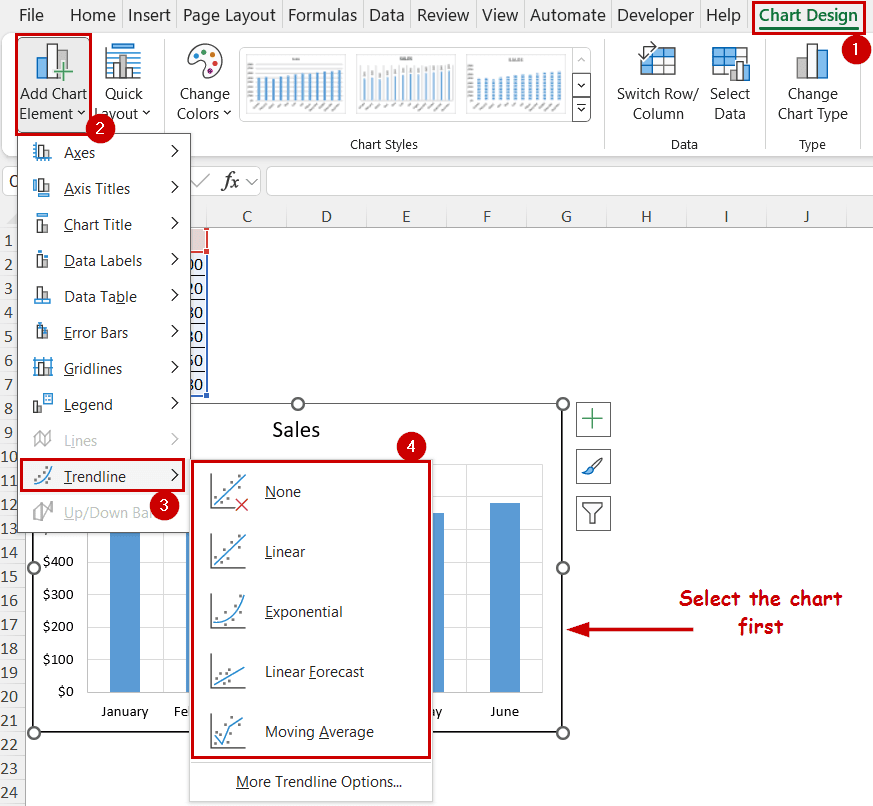Click the None trendline icon

pyautogui.click(x=228, y=492)
